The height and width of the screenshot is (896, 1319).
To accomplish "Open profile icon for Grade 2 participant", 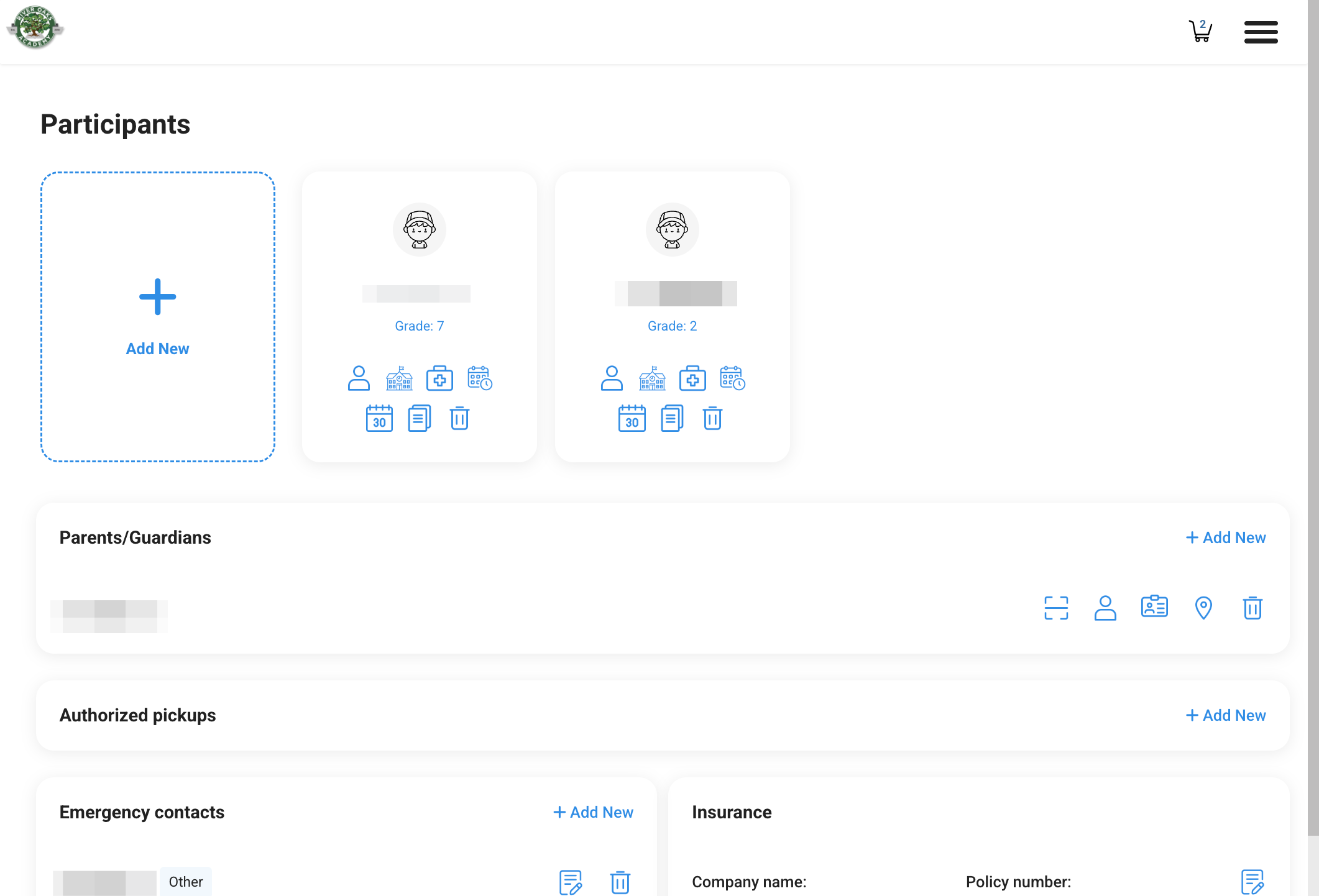I will point(612,378).
